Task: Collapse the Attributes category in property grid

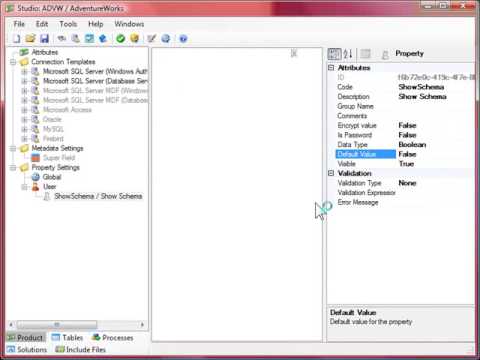Action: point(331,68)
